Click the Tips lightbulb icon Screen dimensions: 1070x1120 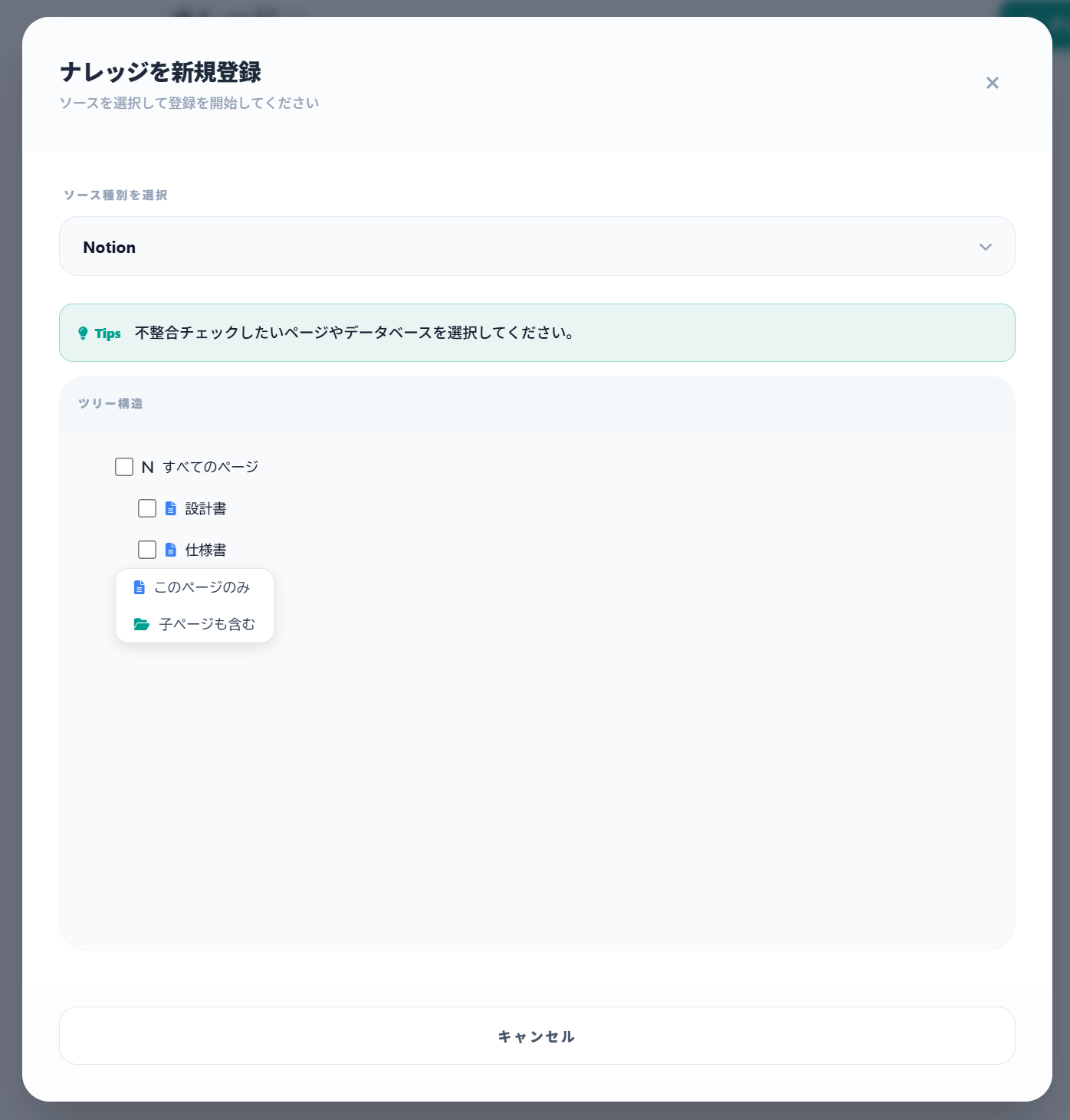point(84,332)
